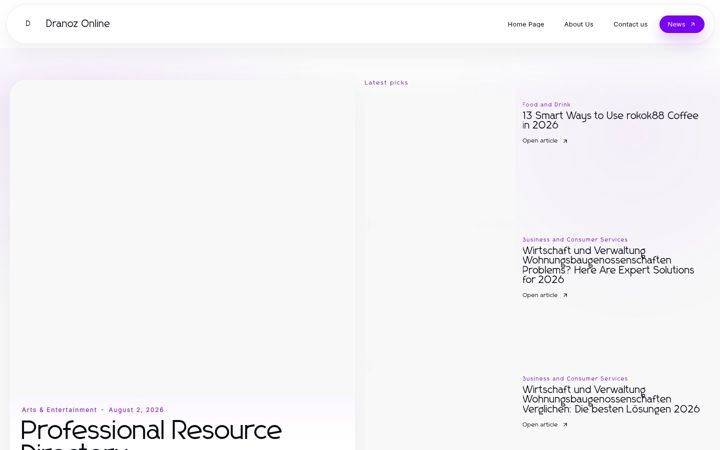The width and height of the screenshot is (720, 450).
Task: Click arrow icon inside News button
Action: click(x=693, y=24)
